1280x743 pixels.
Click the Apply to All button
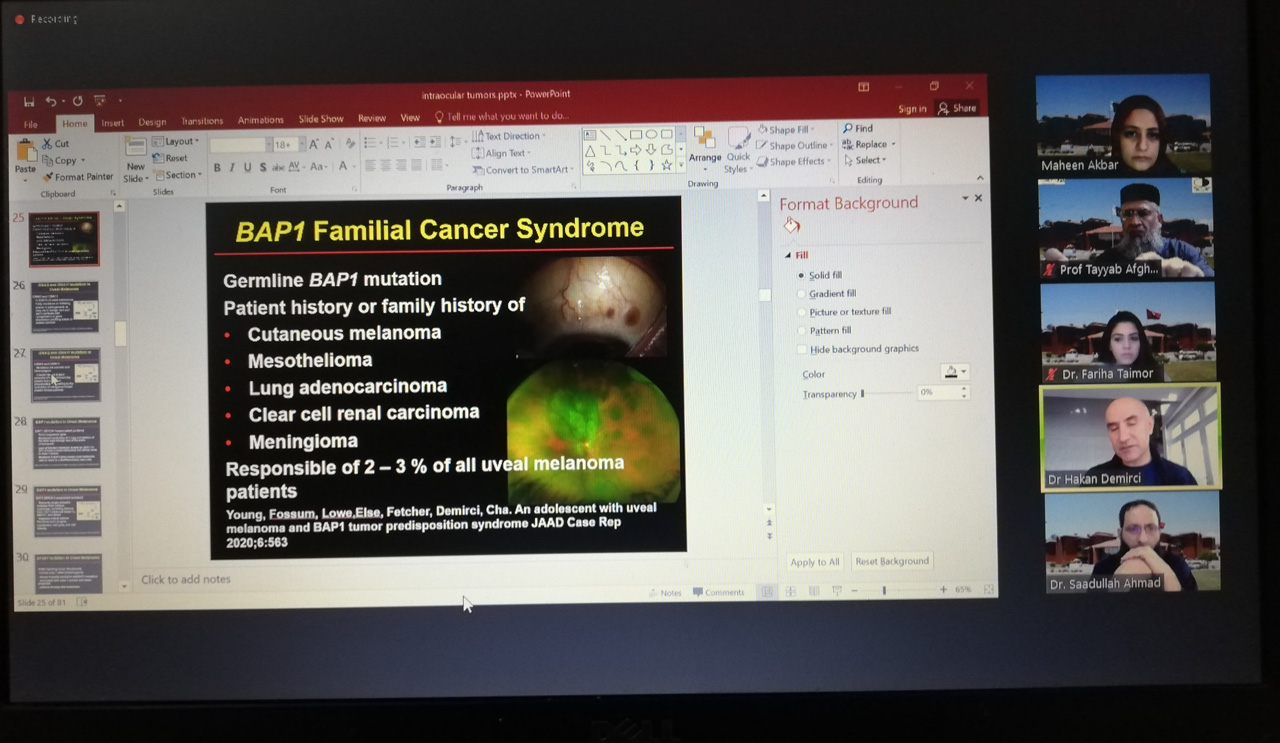tap(815, 562)
